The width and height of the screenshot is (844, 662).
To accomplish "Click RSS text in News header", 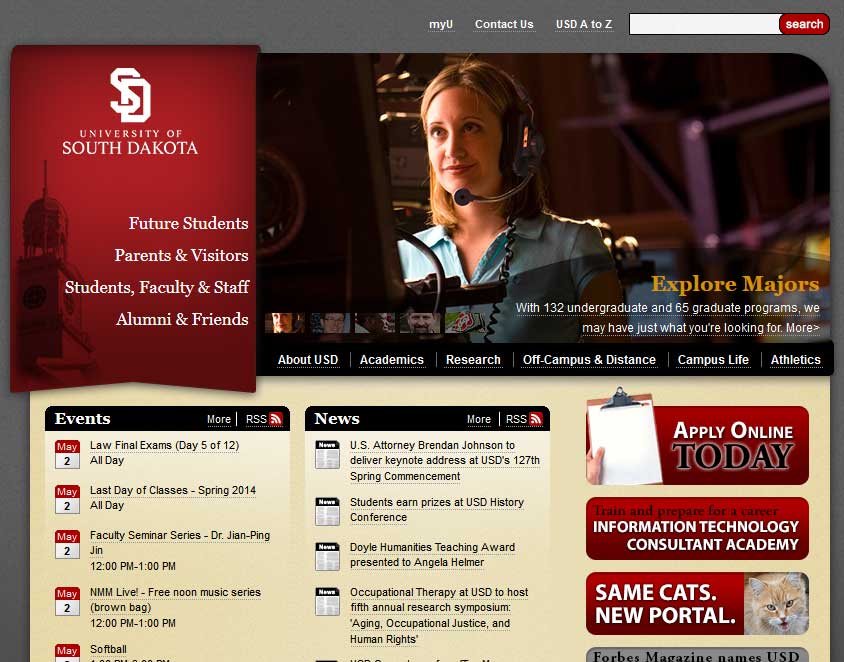I will pos(516,419).
